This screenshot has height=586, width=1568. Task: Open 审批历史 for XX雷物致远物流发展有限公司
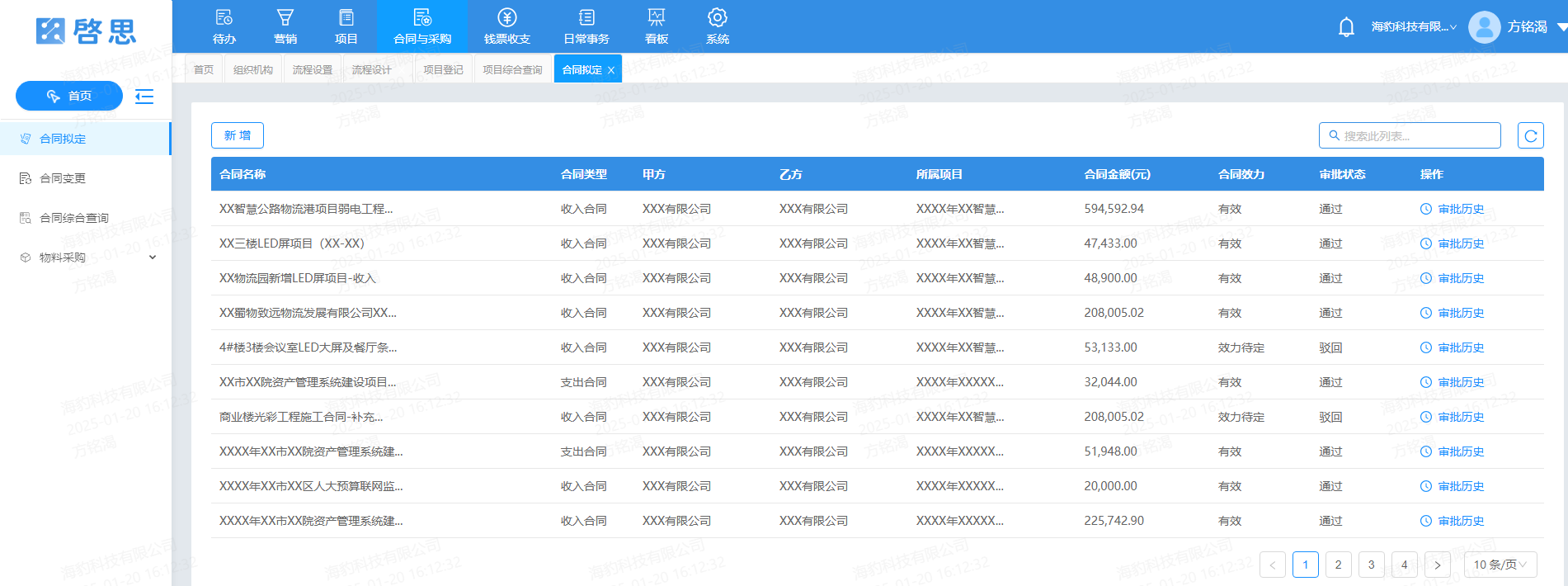tap(1453, 313)
